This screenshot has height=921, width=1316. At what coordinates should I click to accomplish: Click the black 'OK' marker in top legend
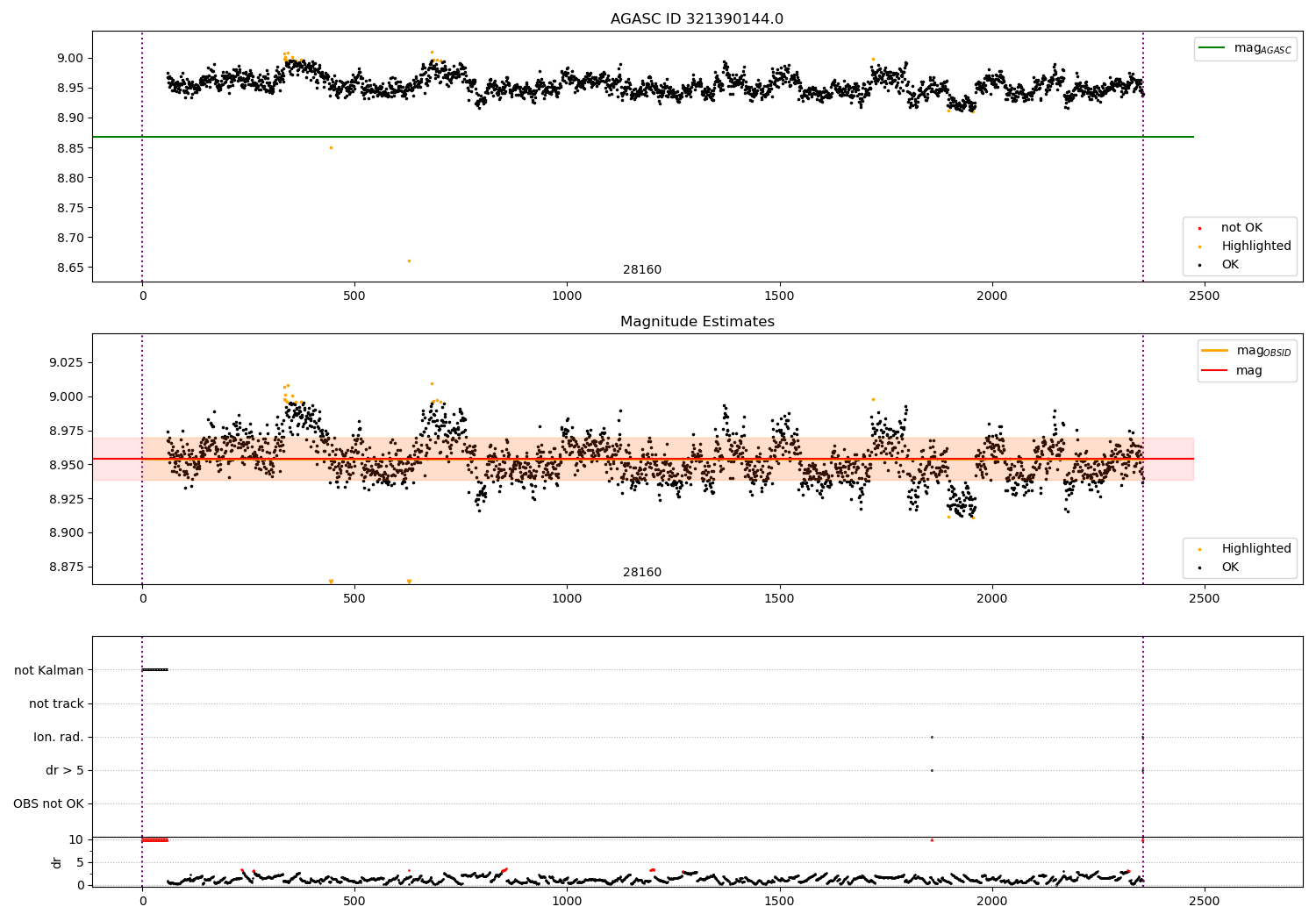click(x=1199, y=265)
